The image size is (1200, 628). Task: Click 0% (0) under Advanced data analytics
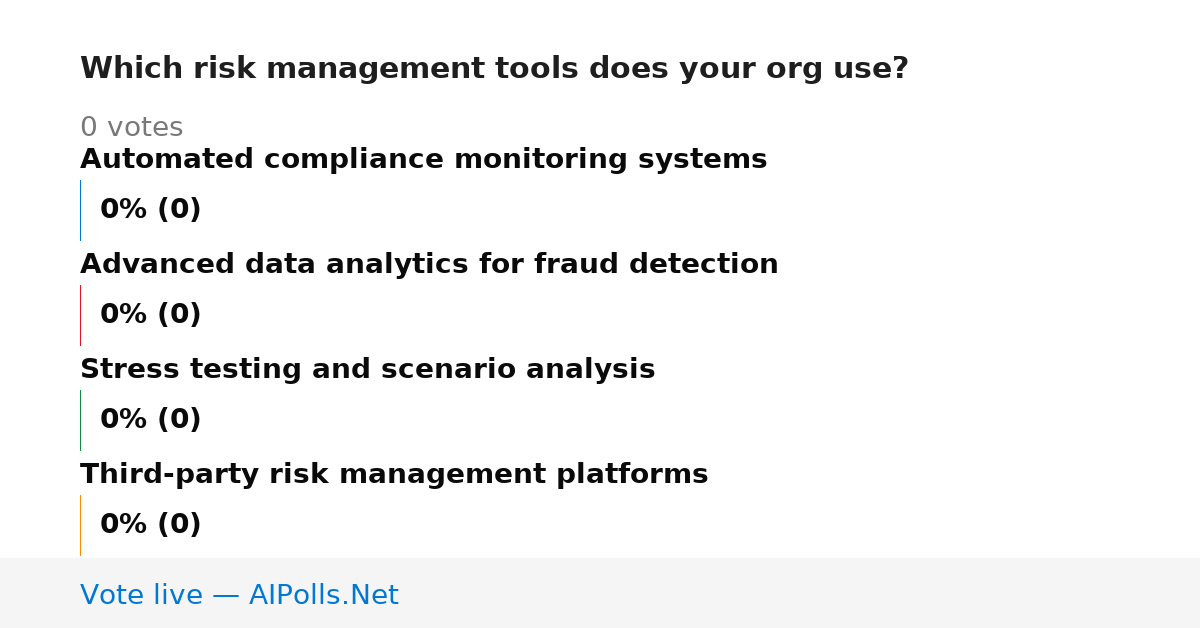150,315
